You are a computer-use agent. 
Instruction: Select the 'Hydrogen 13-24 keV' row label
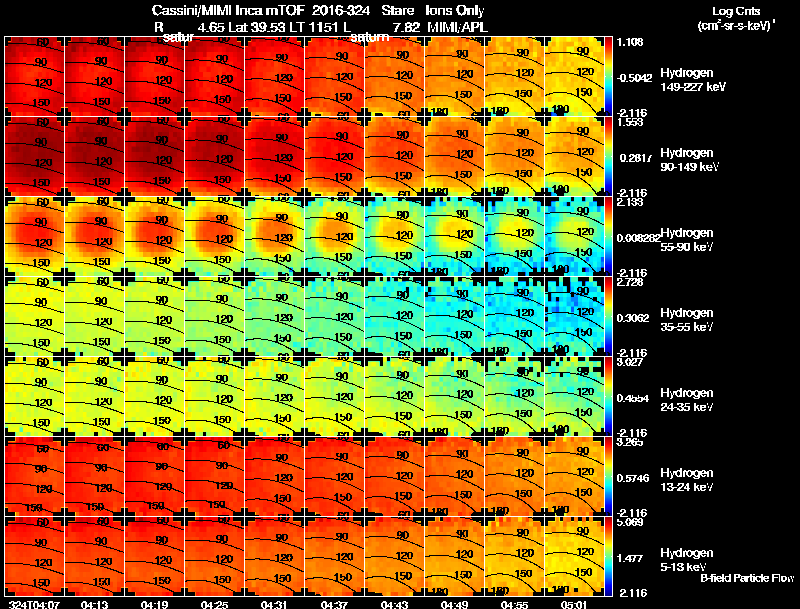(x=687, y=480)
